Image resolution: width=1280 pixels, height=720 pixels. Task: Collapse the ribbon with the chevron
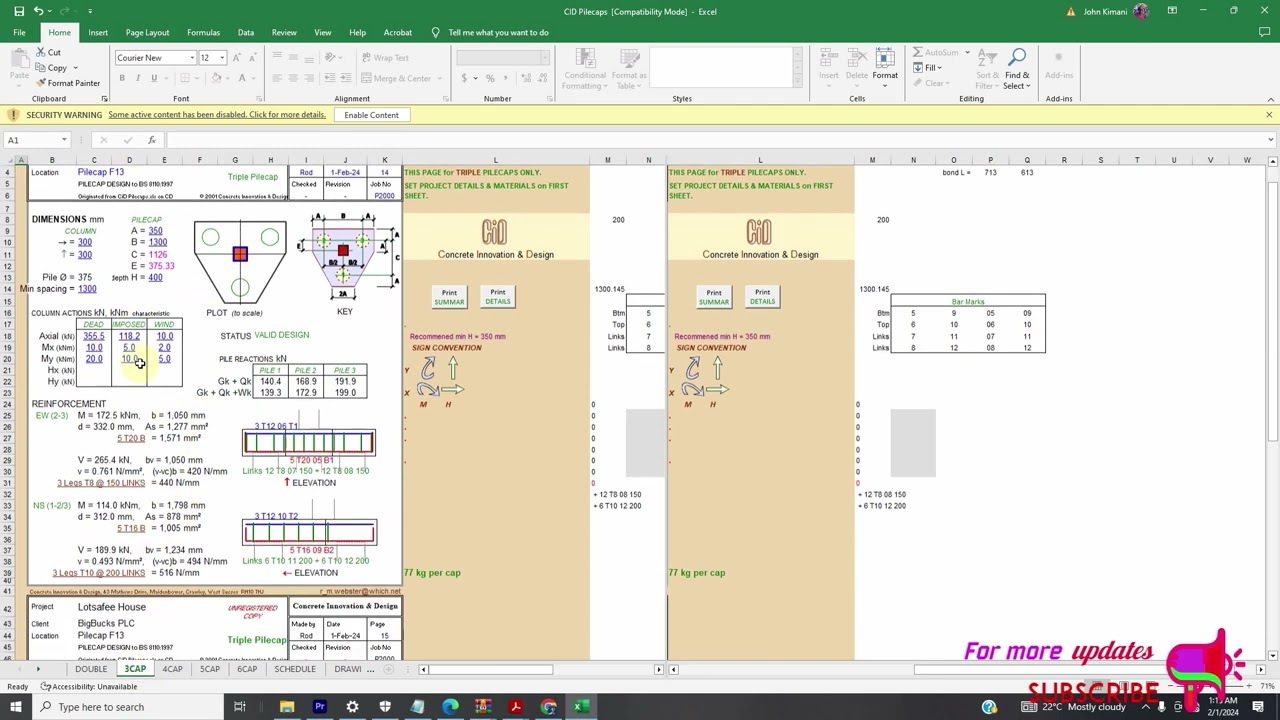[x=1270, y=99]
